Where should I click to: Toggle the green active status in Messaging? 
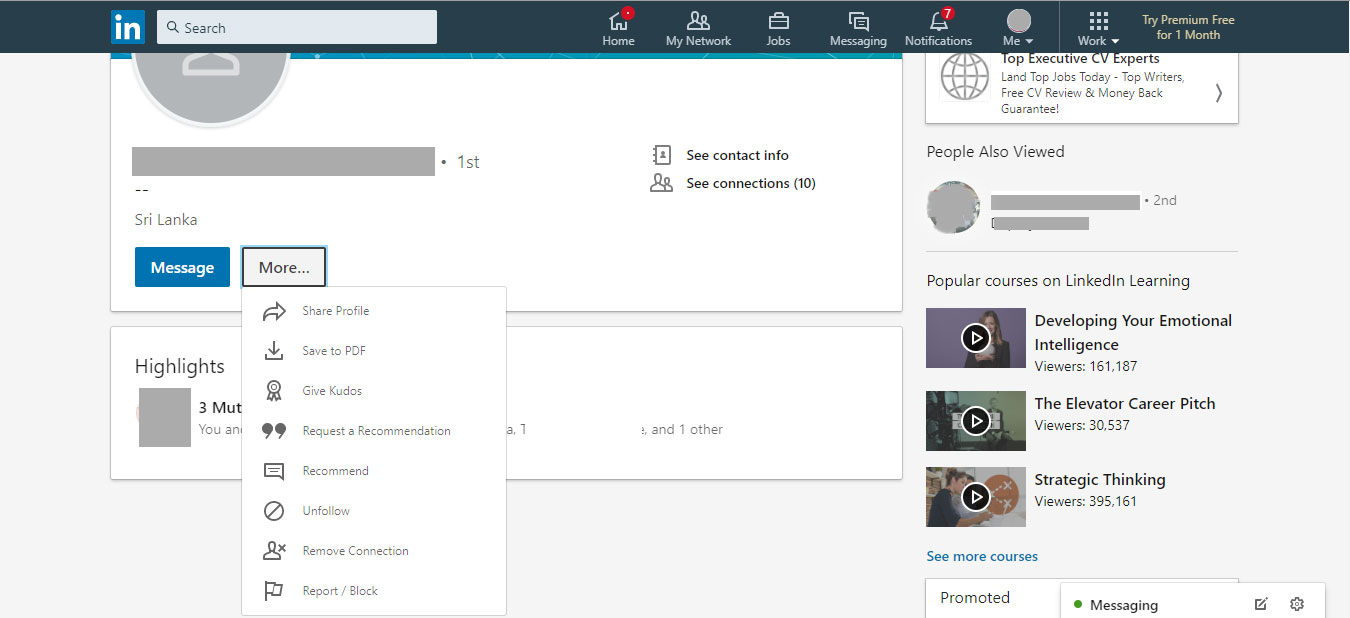pyautogui.click(x=1077, y=605)
